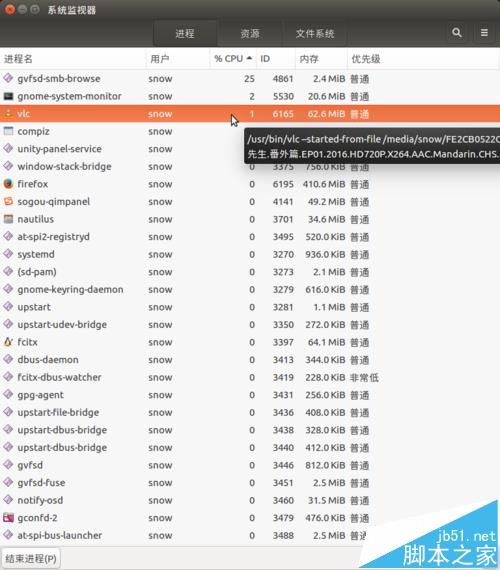Image resolution: width=500 pixels, height=570 pixels.
Task: Toggle sort on % CPU column header
Action: tap(233, 59)
